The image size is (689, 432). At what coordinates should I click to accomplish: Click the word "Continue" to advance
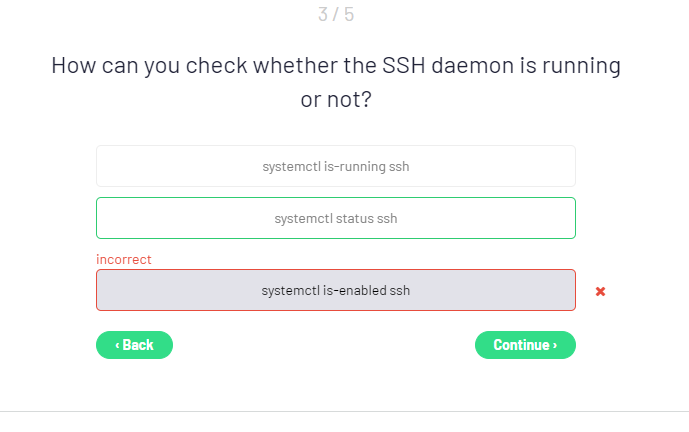(x=521, y=345)
